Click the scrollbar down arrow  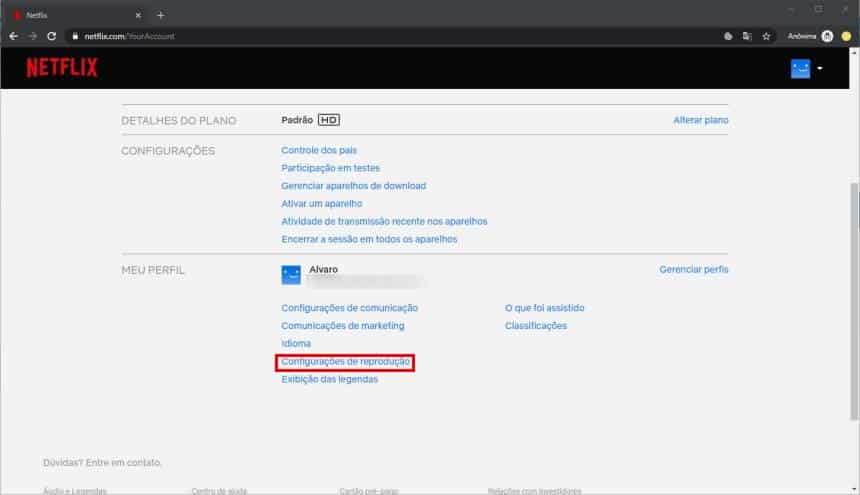click(x=854, y=489)
